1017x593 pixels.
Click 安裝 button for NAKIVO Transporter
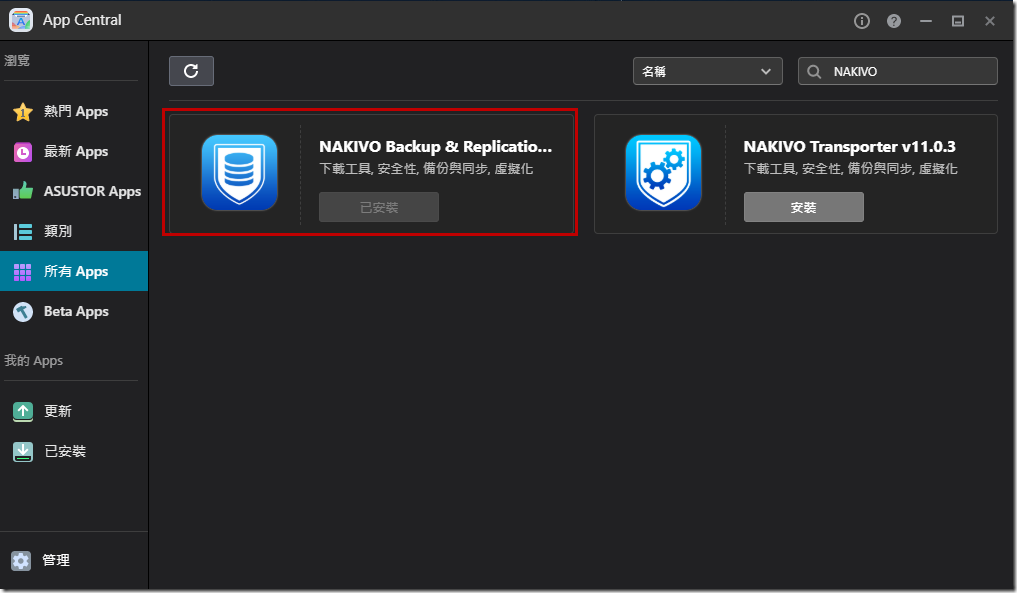(x=804, y=207)
